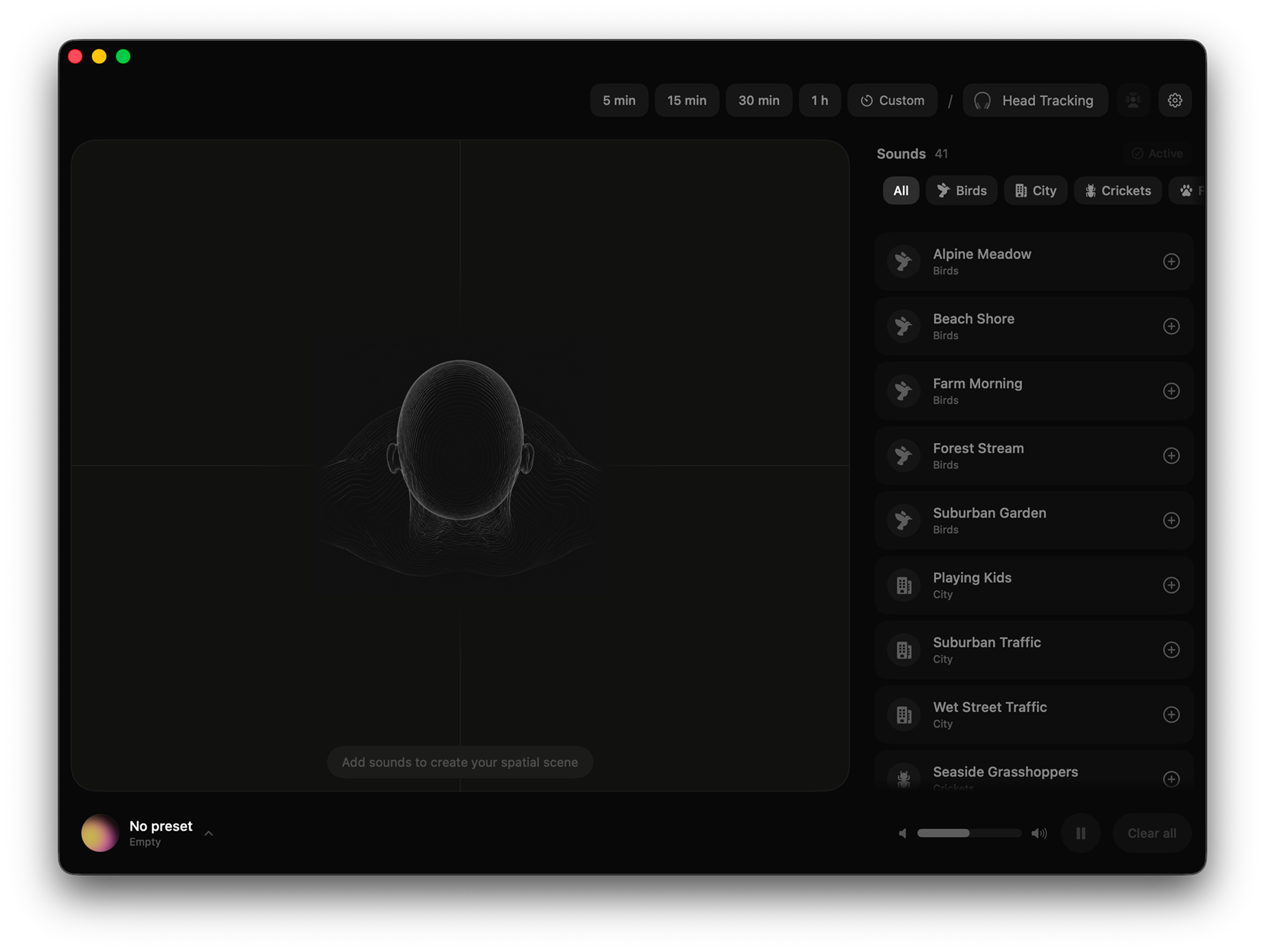
Task: Click the loud speaker icon for max volume
Action: pyautogui.click(x=1039, y=834)
